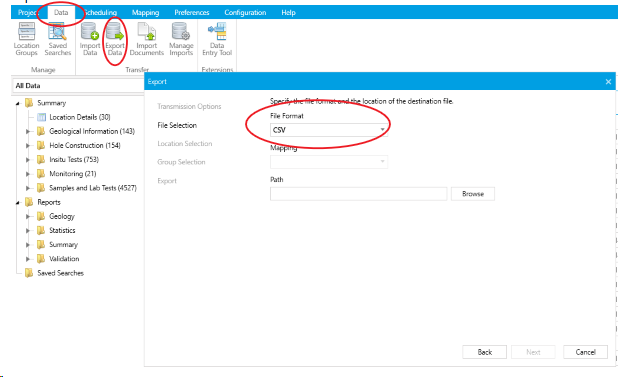Open the Preferences tab
638x377 pixels.
tap(192, 13)
